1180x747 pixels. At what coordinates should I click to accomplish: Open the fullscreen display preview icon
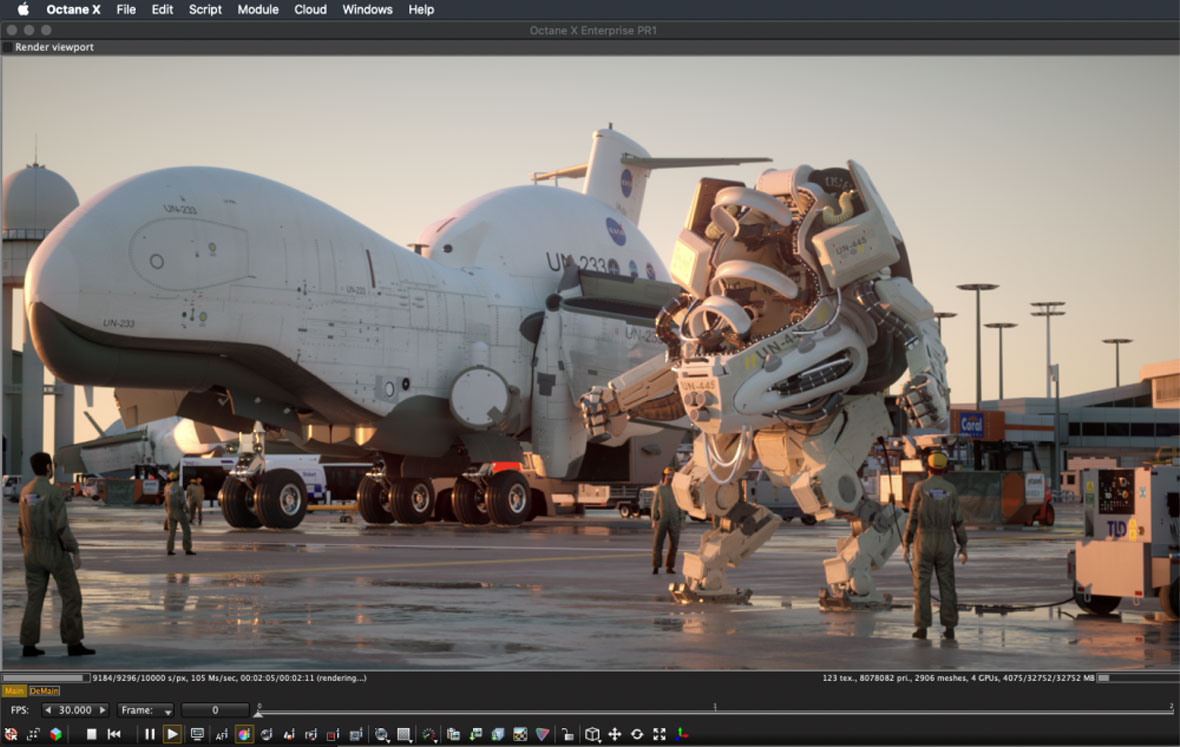[x=196, y=732]
